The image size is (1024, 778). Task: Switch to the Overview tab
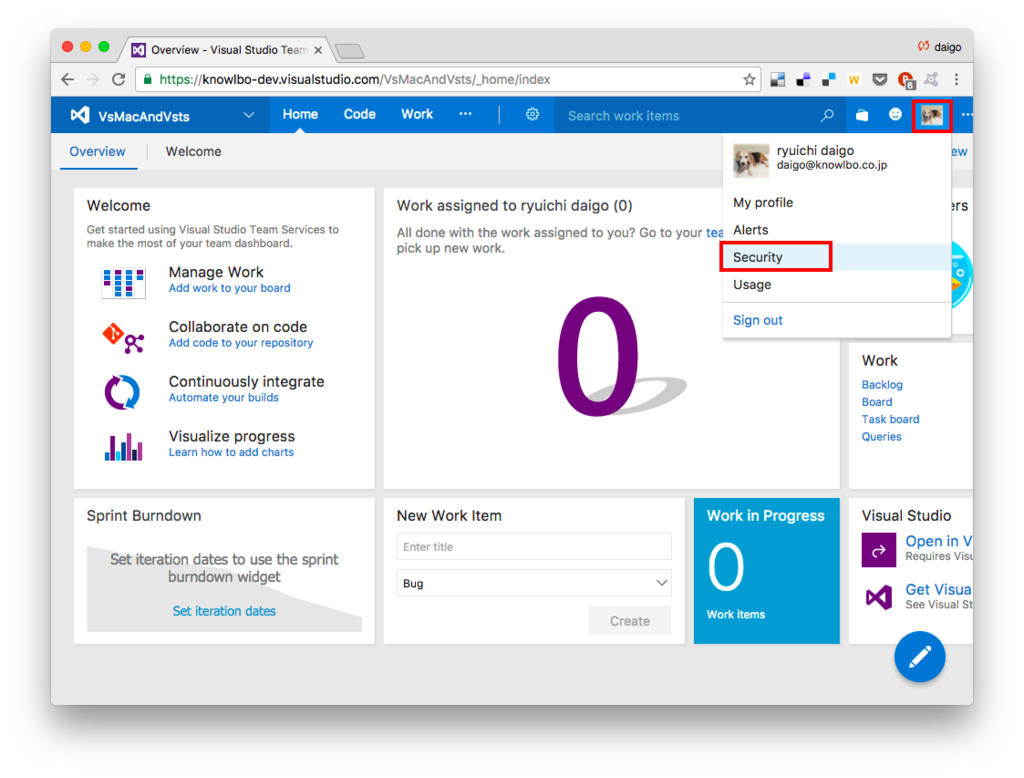[97, 152]
